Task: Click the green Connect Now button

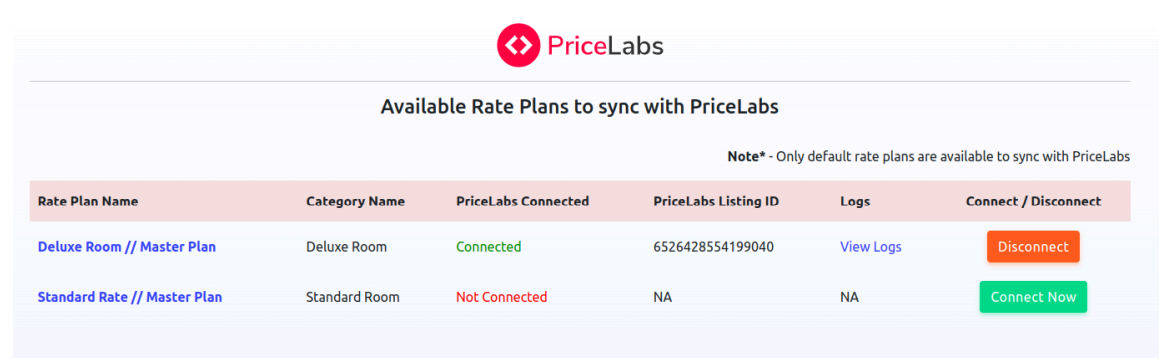Action: [x=1033, y=297]
